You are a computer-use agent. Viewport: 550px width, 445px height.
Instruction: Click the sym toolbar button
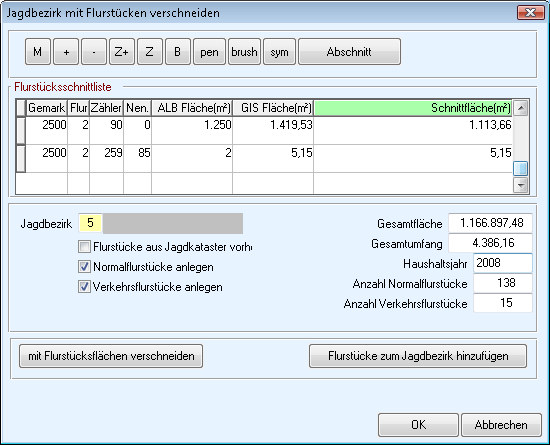[x=280, y=52]
